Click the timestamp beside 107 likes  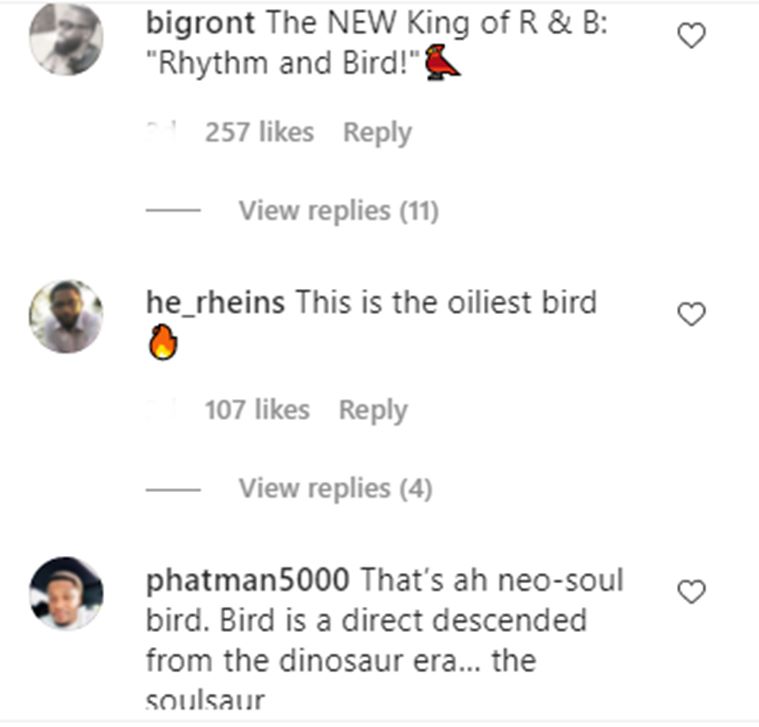tap(160, 410)
